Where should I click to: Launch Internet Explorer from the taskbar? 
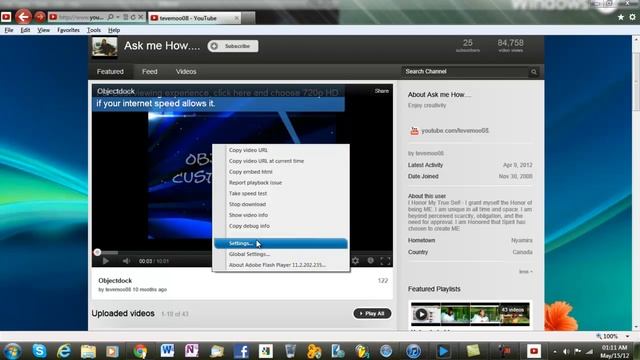tap(64, 351)
